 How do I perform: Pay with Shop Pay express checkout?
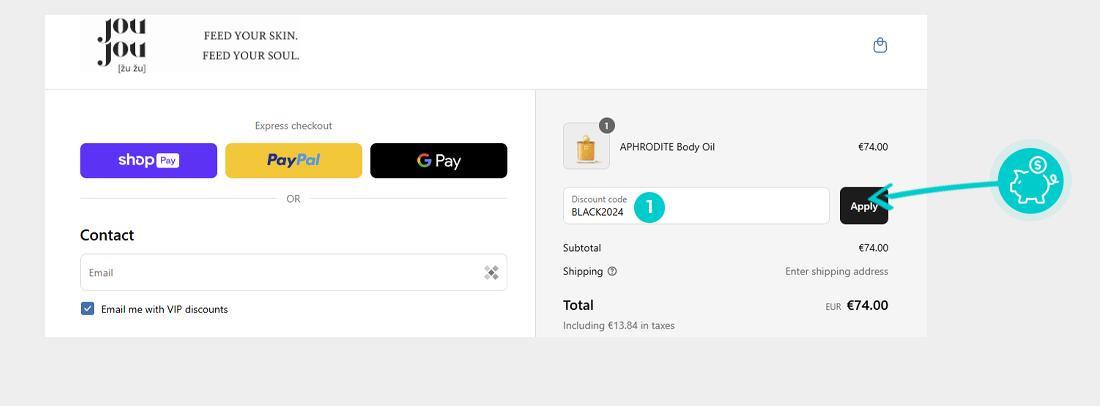(149, 161)
